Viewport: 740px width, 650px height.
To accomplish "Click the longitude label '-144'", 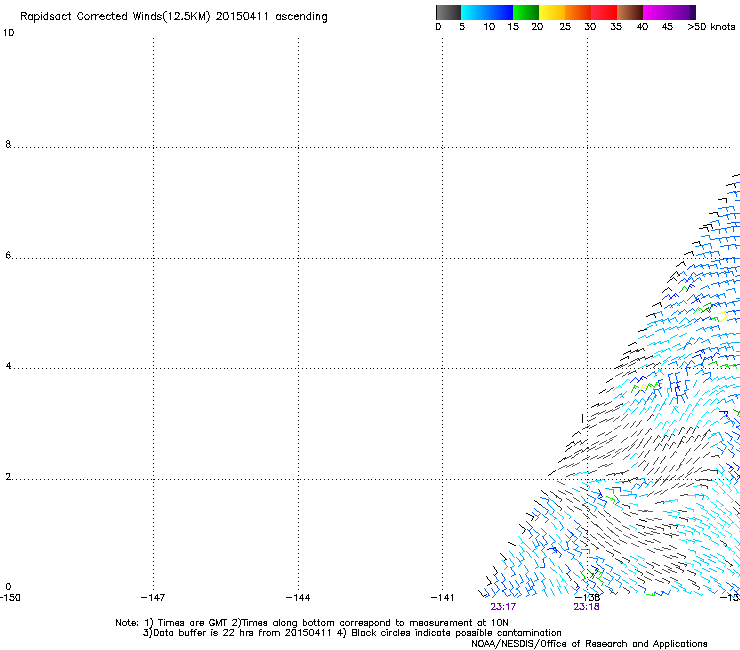I will (x=298, y=598).
